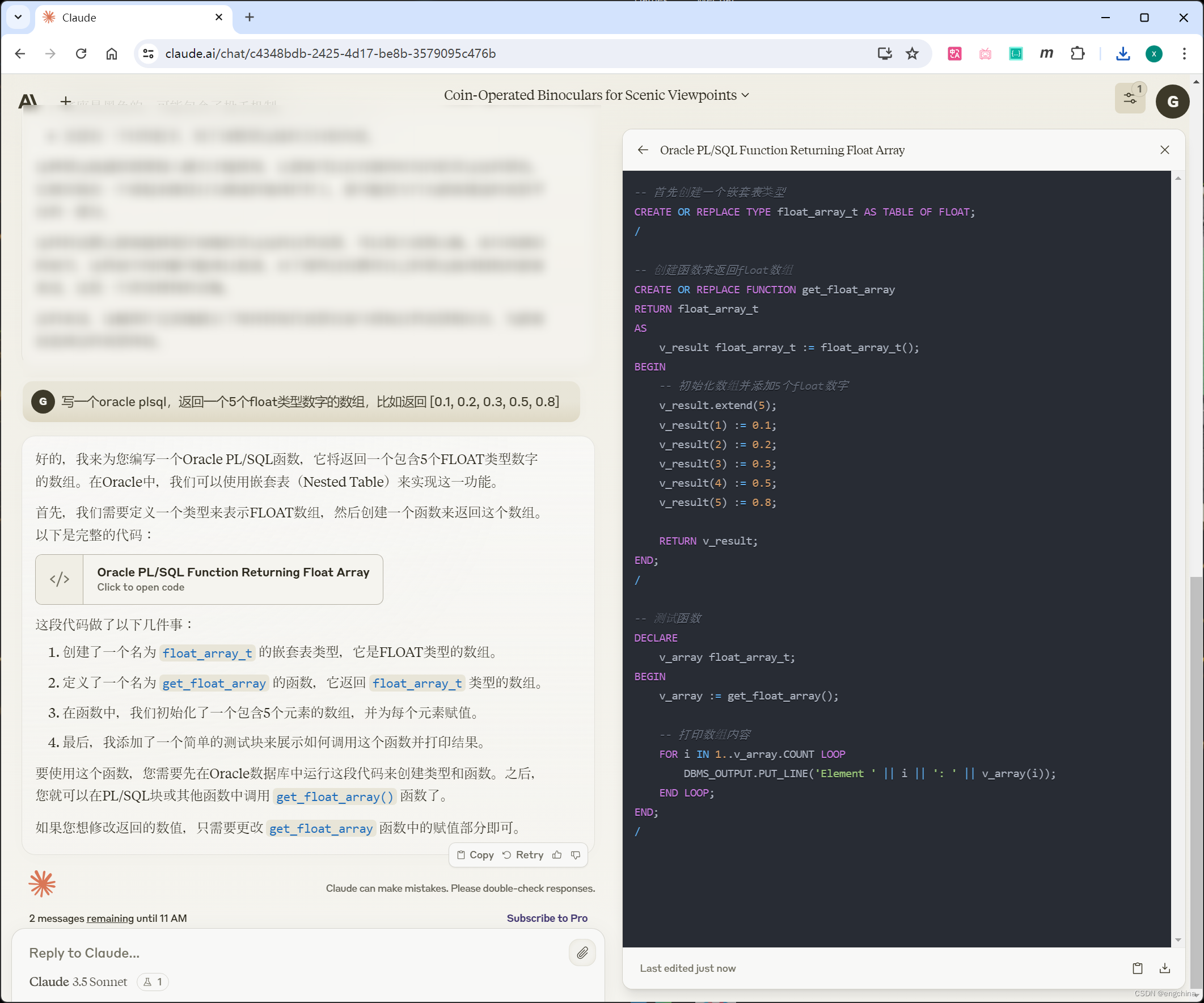This screenshot has width=1204, height=1003.
Task: Start a new chat with plus icon
Action: click(66, 102)
